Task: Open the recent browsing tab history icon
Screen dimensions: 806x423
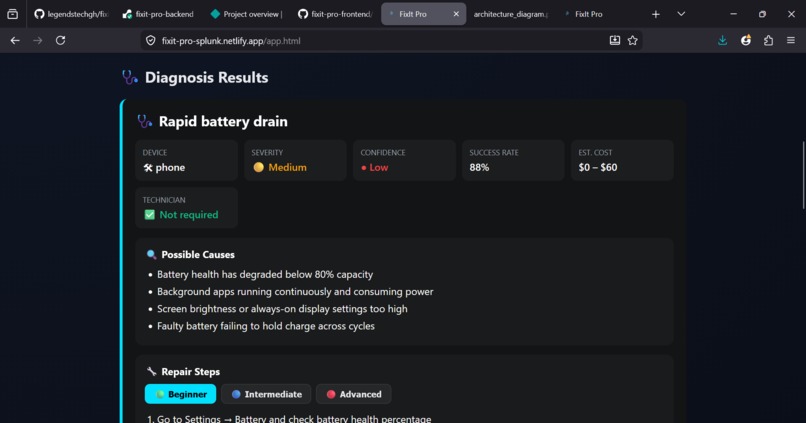Action: pyautogui.click(x=12, y=14)
